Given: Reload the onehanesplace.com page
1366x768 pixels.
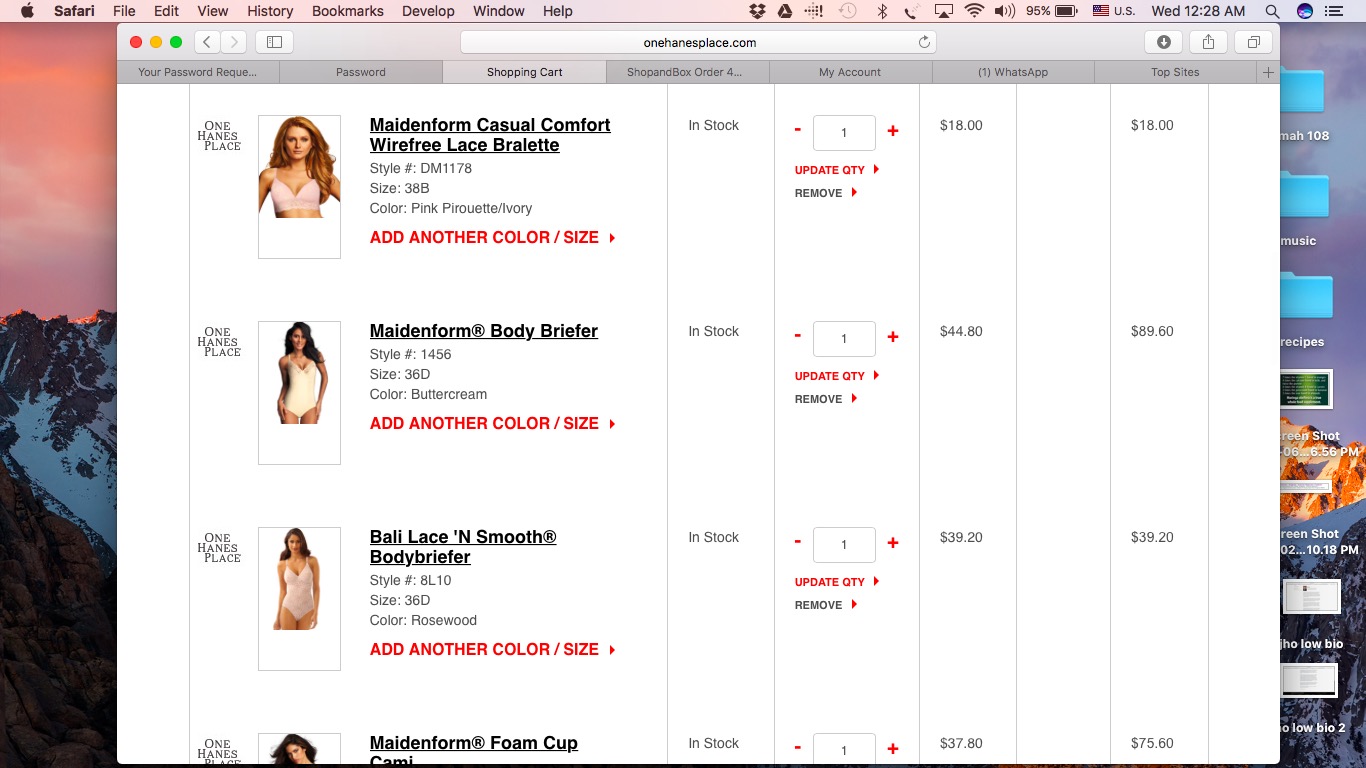Looking at the screenshot, I should coord(924,42).
